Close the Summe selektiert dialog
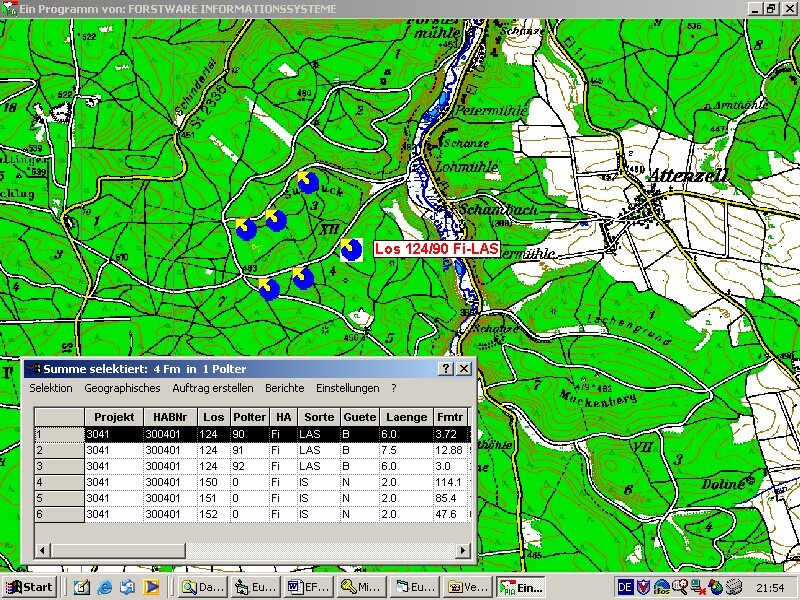Viewport: 800px width, 600px height. (464, 369)
